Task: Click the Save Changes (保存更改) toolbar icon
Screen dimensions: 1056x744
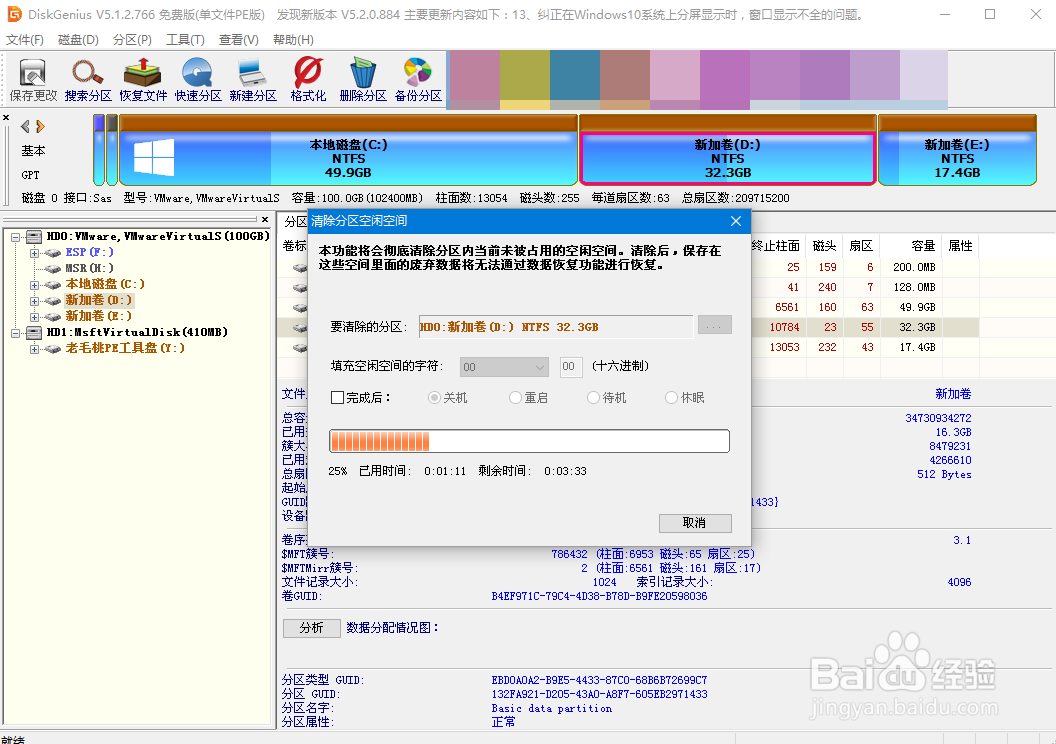Action: click(x=33, y=79)
